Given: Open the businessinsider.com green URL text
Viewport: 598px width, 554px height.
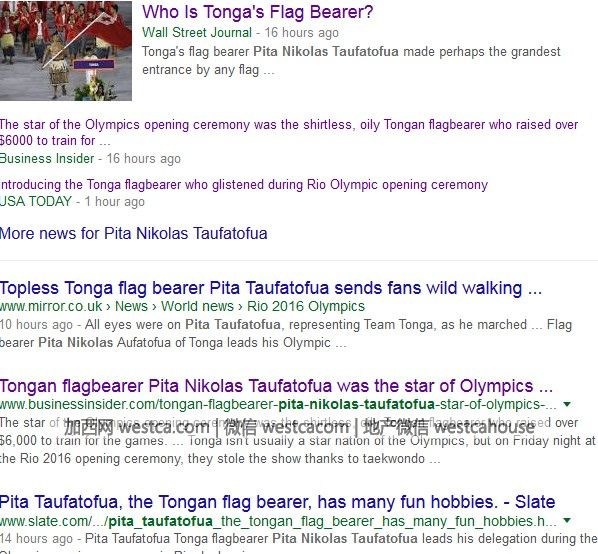Looking at the screenshot, I should click(278, 405).
